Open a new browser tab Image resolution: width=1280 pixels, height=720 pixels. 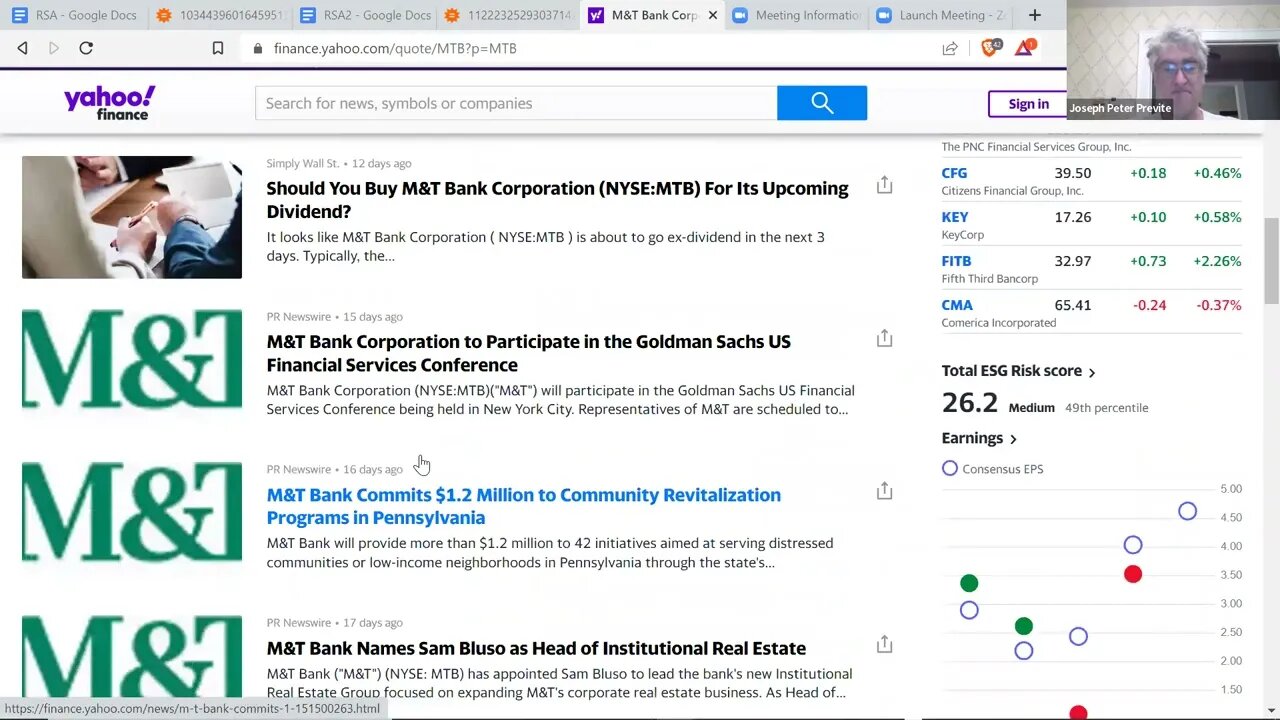(x=1035, y=15)
